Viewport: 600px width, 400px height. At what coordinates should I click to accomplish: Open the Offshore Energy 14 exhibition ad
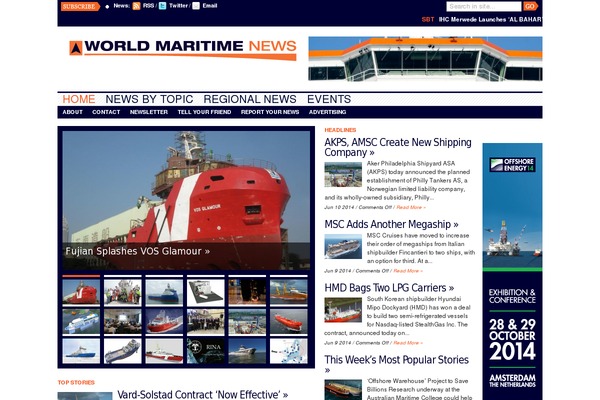(x=512, y=271)
